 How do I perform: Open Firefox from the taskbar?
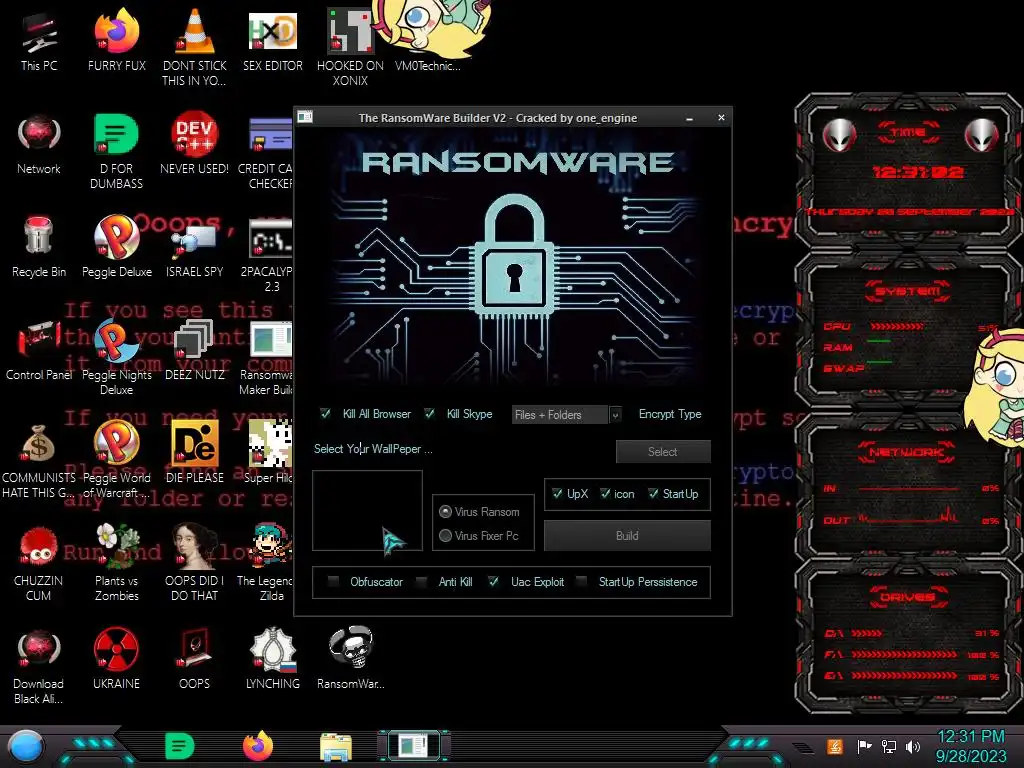(258, 746)
